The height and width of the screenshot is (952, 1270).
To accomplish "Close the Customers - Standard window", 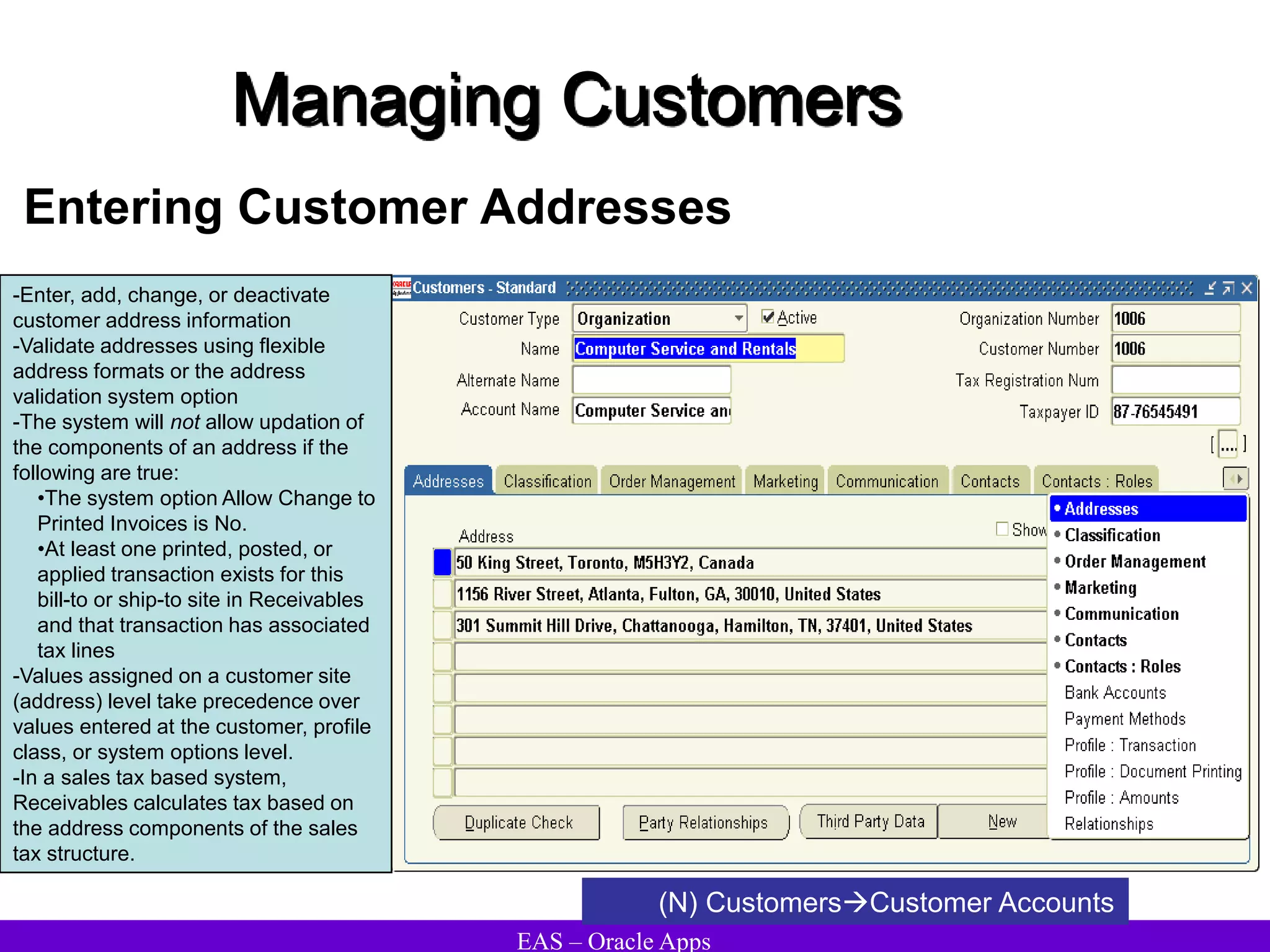I will (x=1246, y=288).
